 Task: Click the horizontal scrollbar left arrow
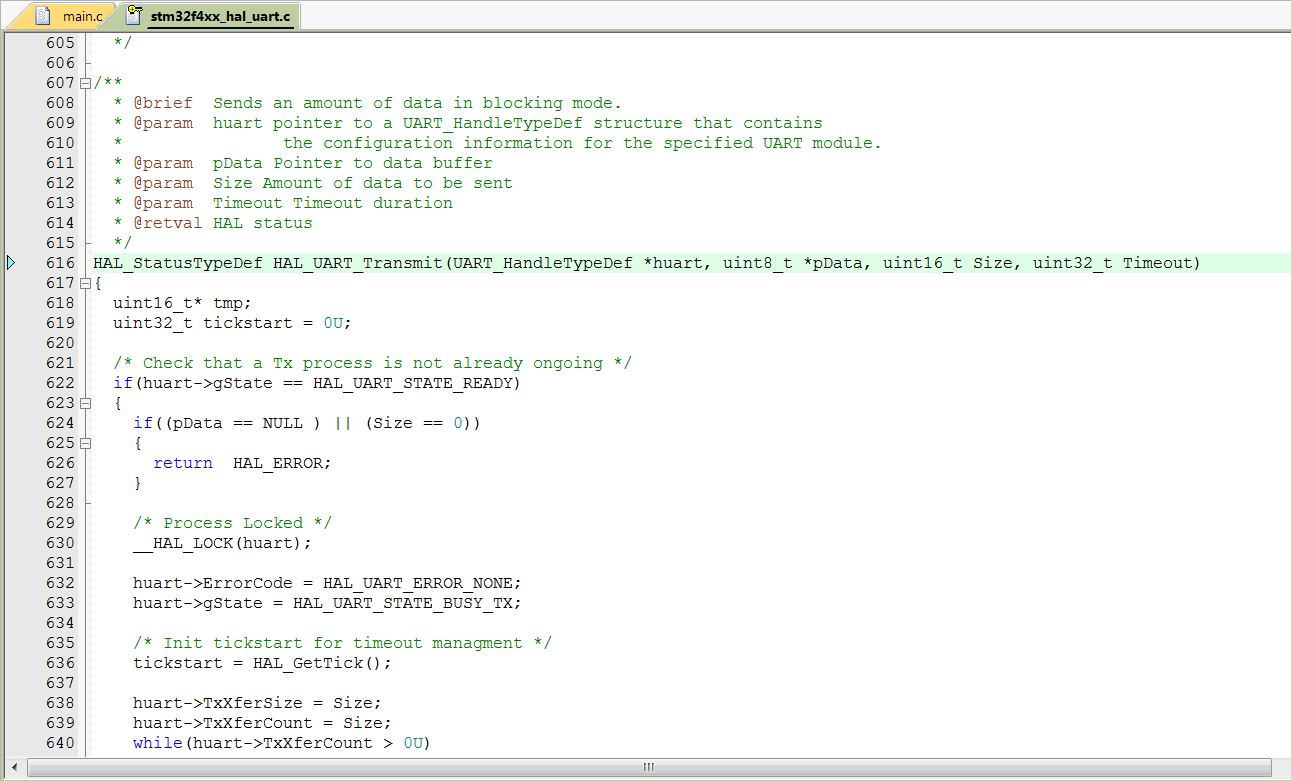(x=16, y=767)
